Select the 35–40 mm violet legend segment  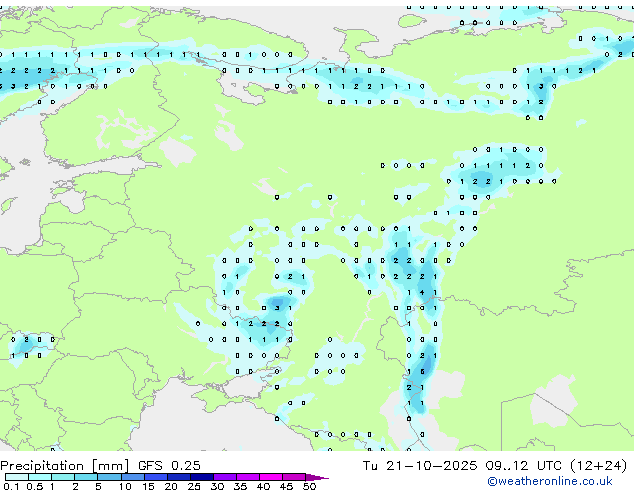point(248,477)
